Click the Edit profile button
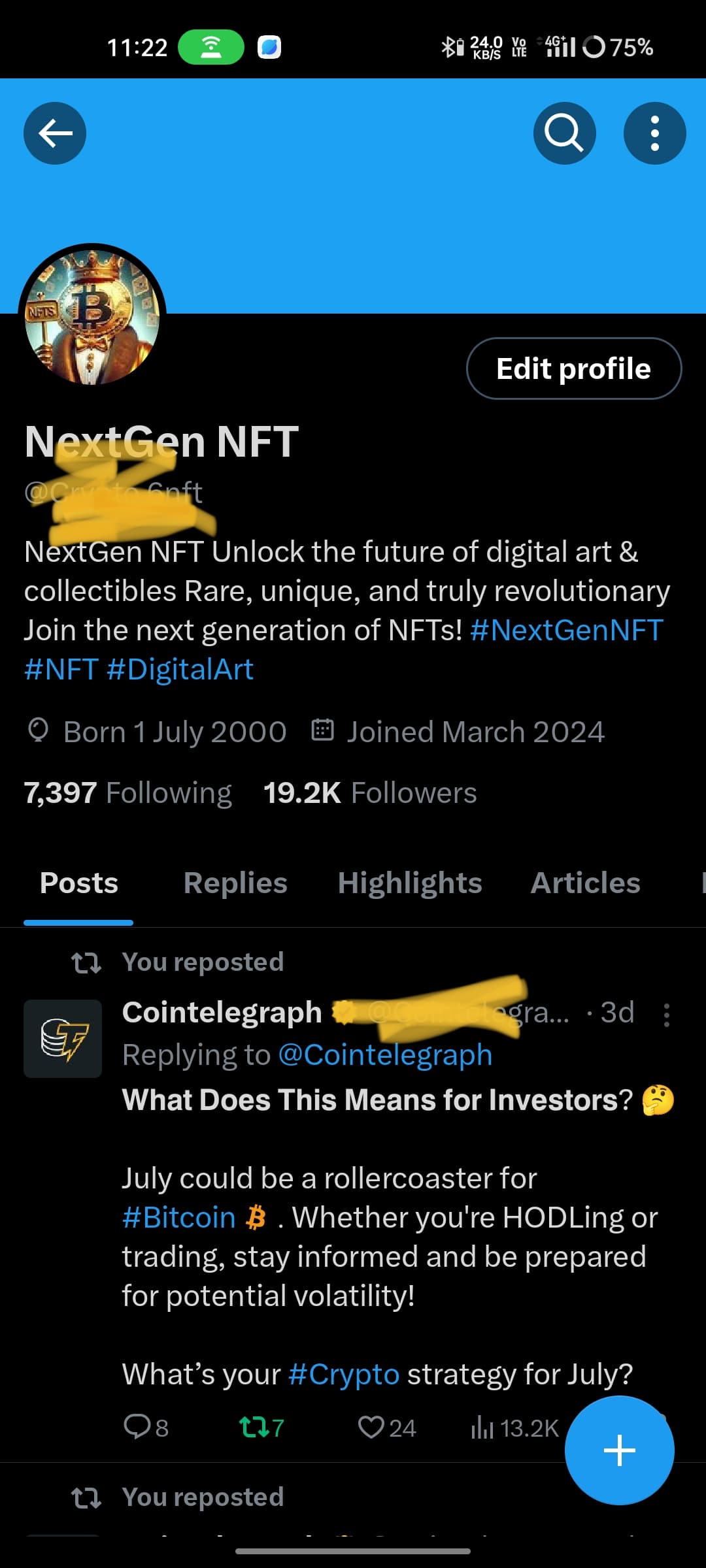706x1568 pixels. coord(573,368)
